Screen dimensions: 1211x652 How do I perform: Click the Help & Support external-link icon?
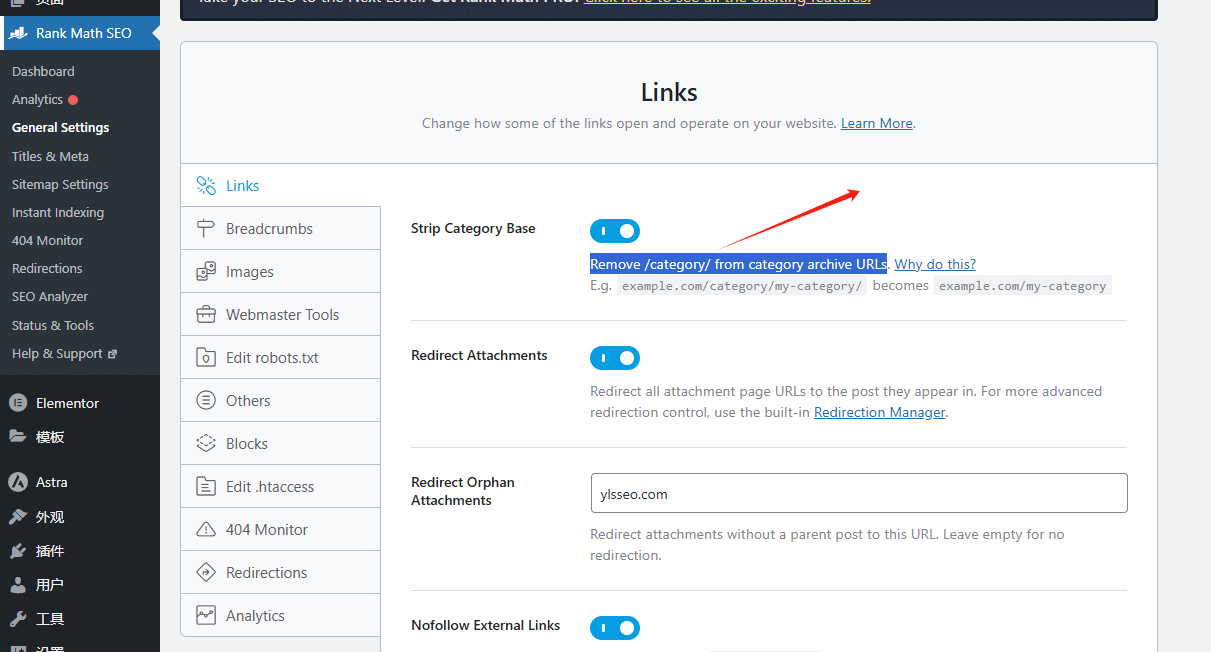112,354
